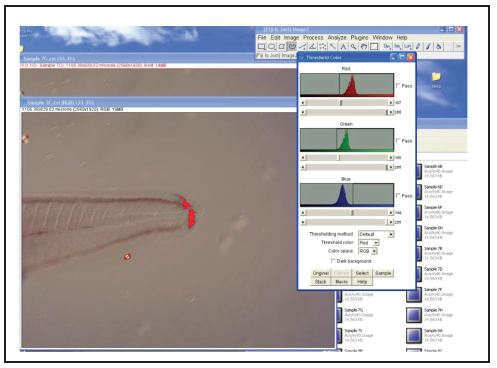The height and width of the screenshot is (368, 497).
Task: Expand the Threshold color dropdown
Action: coord(369,243)
